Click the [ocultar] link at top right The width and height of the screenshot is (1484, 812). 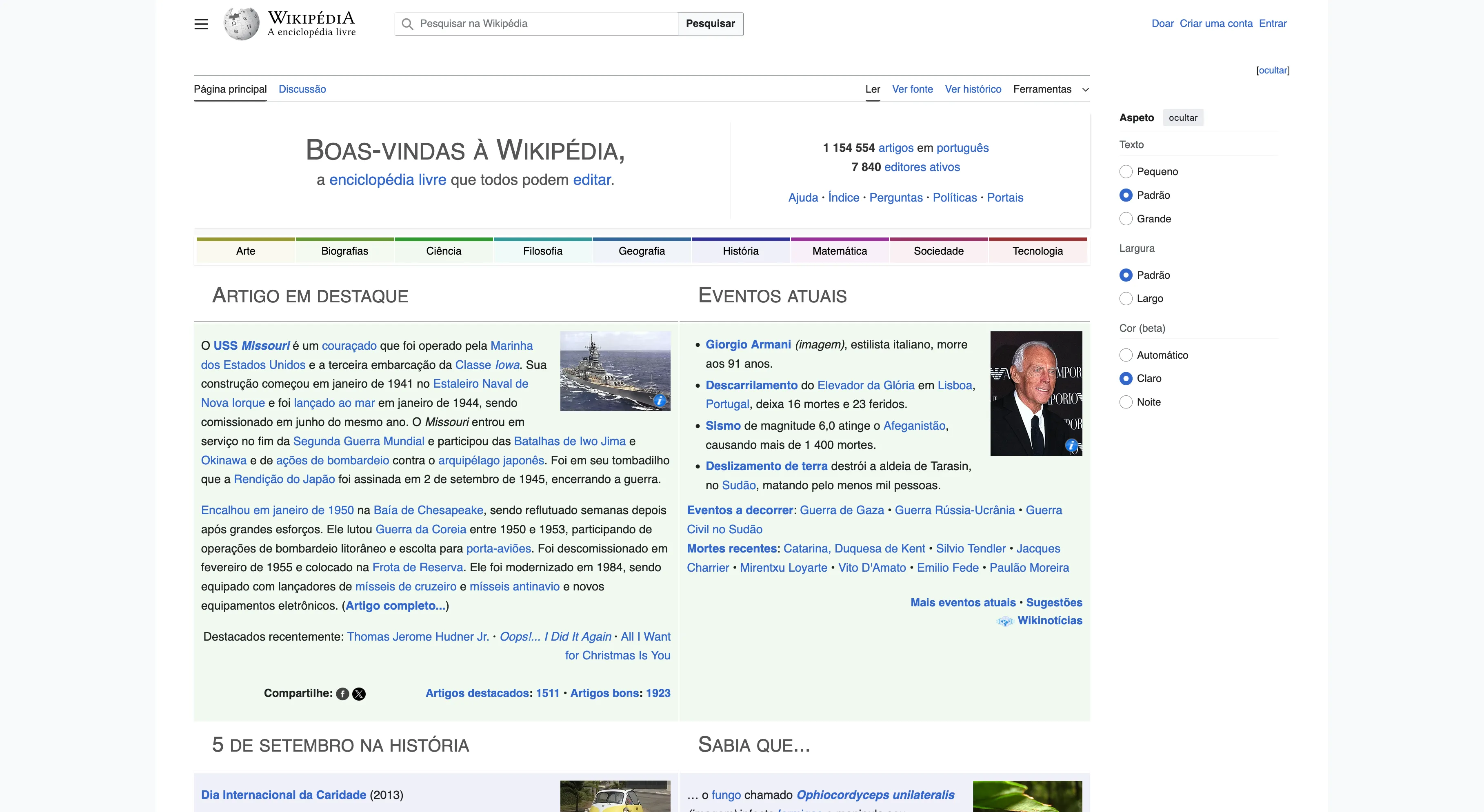coord(1273,70)
